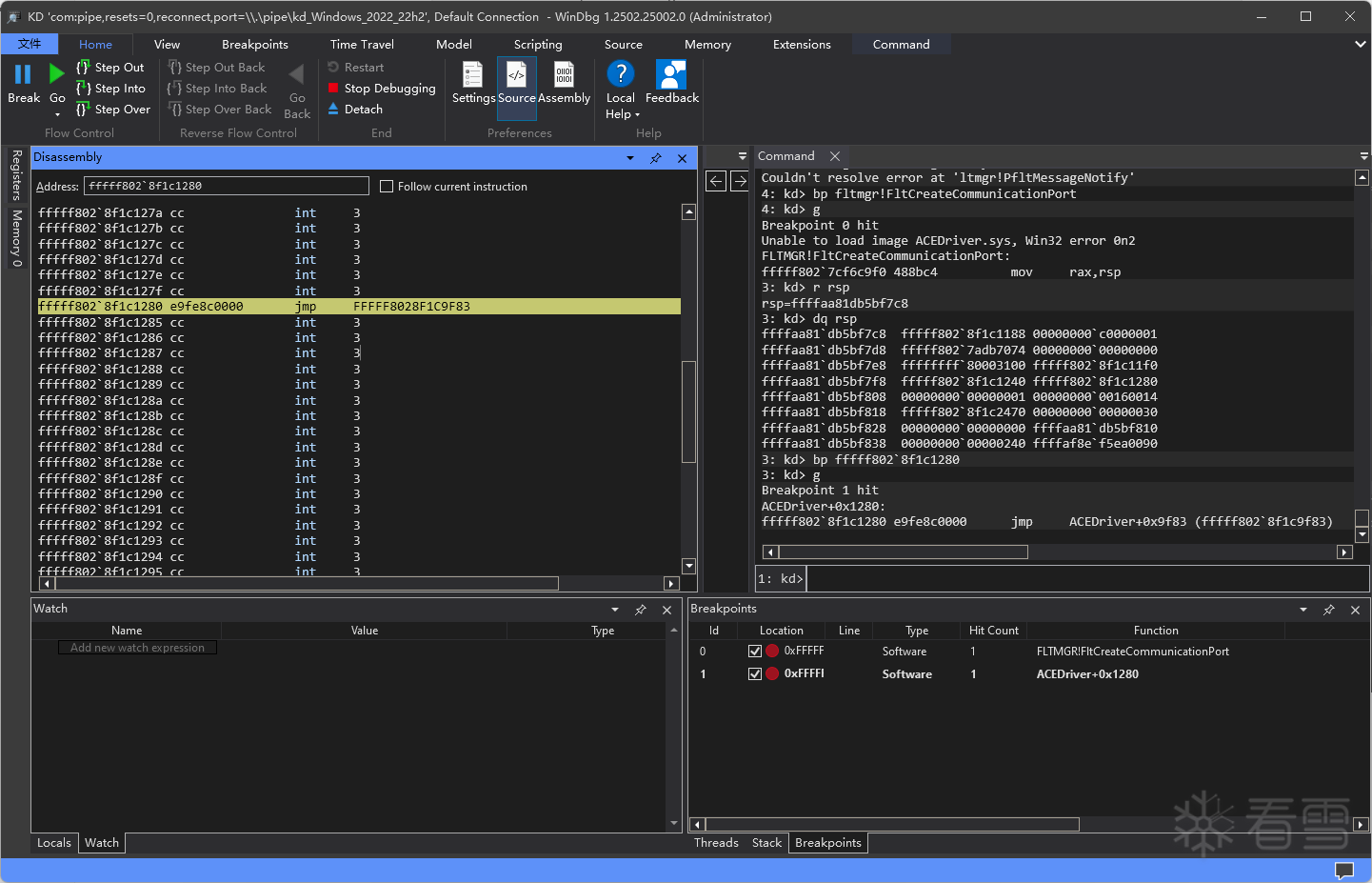Open the Memory ribbon tab
The width and height of the screenshot is (1372, 883).
tap(707, 45)
